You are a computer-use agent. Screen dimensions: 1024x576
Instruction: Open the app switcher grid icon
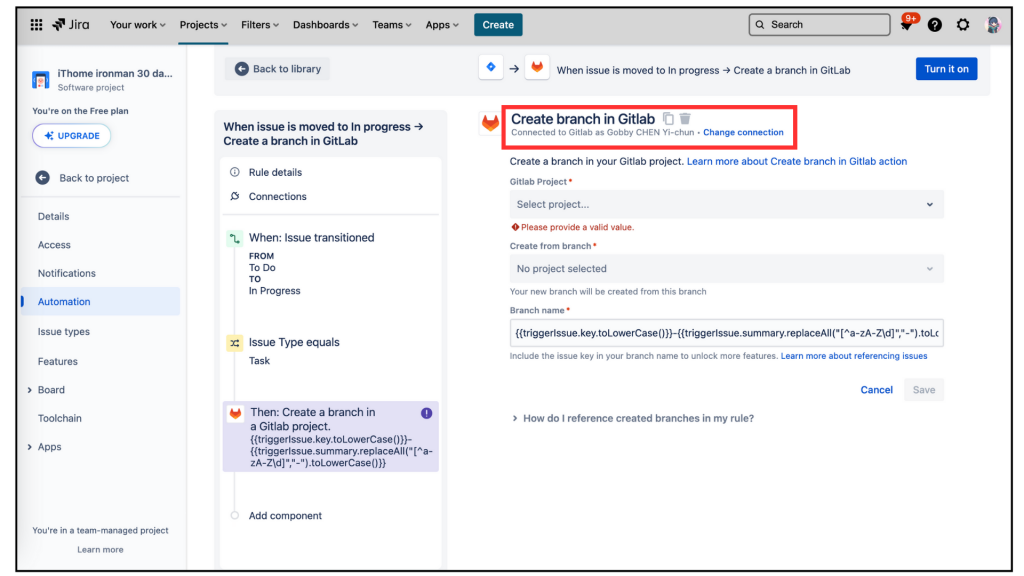pos(37,25)
